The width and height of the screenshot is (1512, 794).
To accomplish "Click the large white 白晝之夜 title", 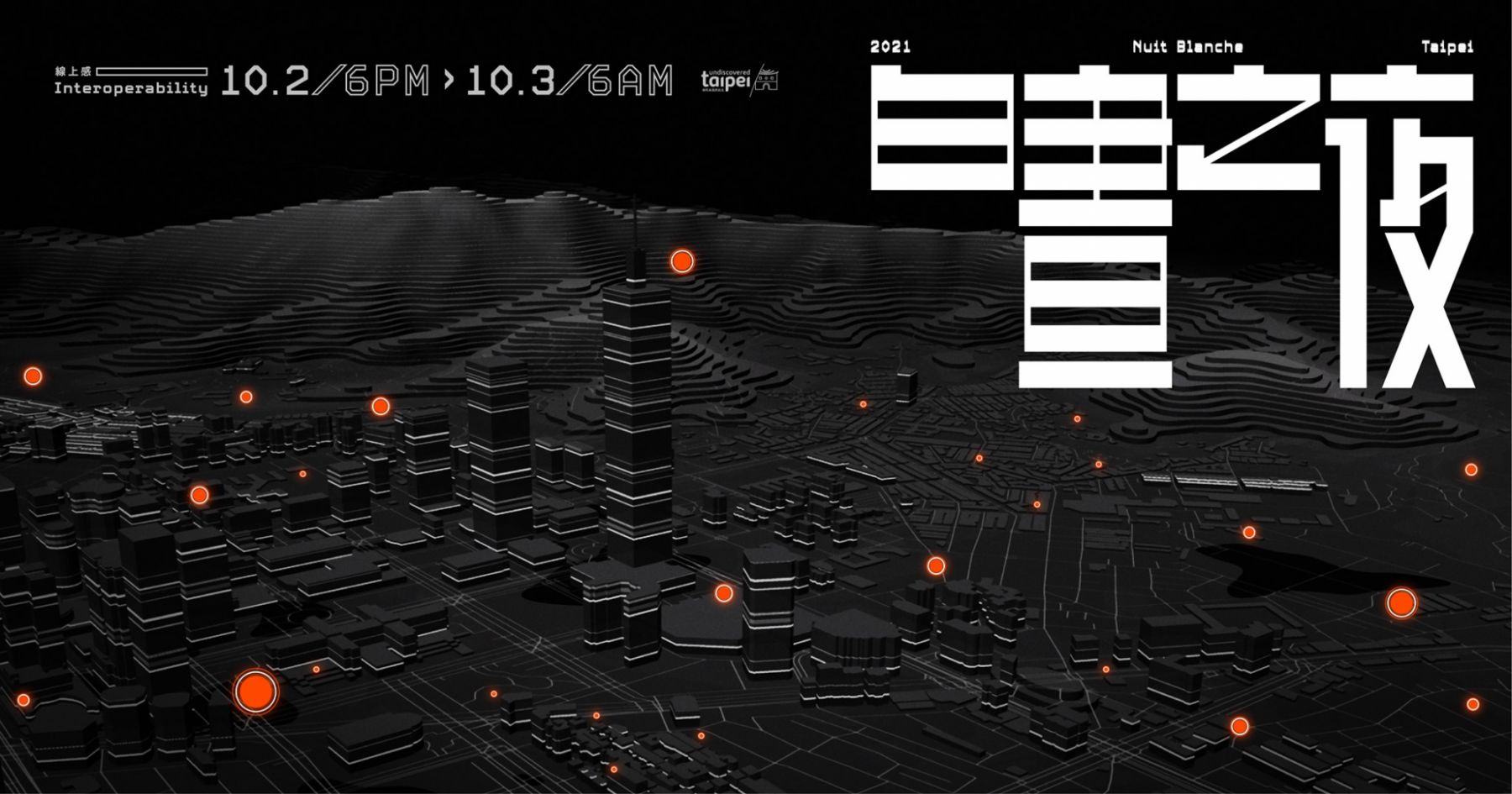I will click(x=1172, y=229).
